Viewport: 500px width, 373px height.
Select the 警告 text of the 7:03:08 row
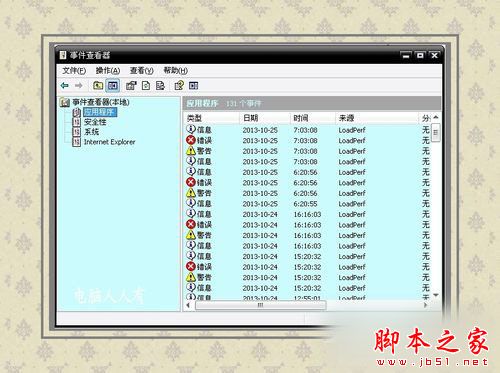pyautogui.click(x=204, y=151)
